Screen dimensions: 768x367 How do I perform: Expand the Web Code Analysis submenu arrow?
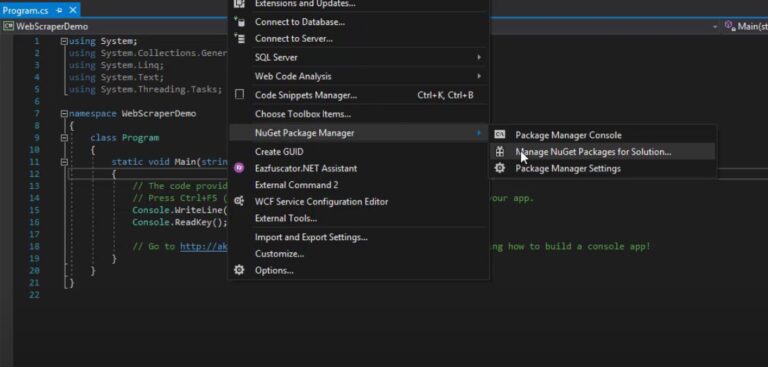[479, 76]
